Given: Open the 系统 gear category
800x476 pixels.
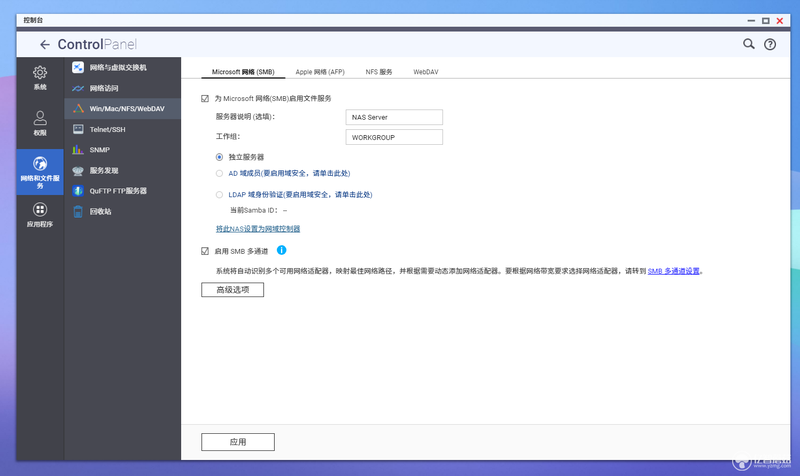Looking at the screenshot, I should pos(40,78).
